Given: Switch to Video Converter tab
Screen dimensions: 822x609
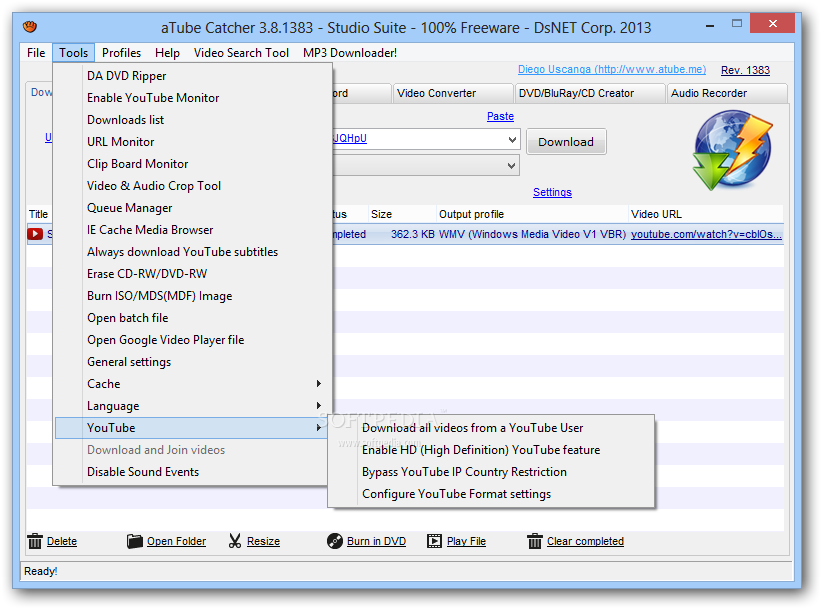Looking at the screenshot, I should (452, 93).
